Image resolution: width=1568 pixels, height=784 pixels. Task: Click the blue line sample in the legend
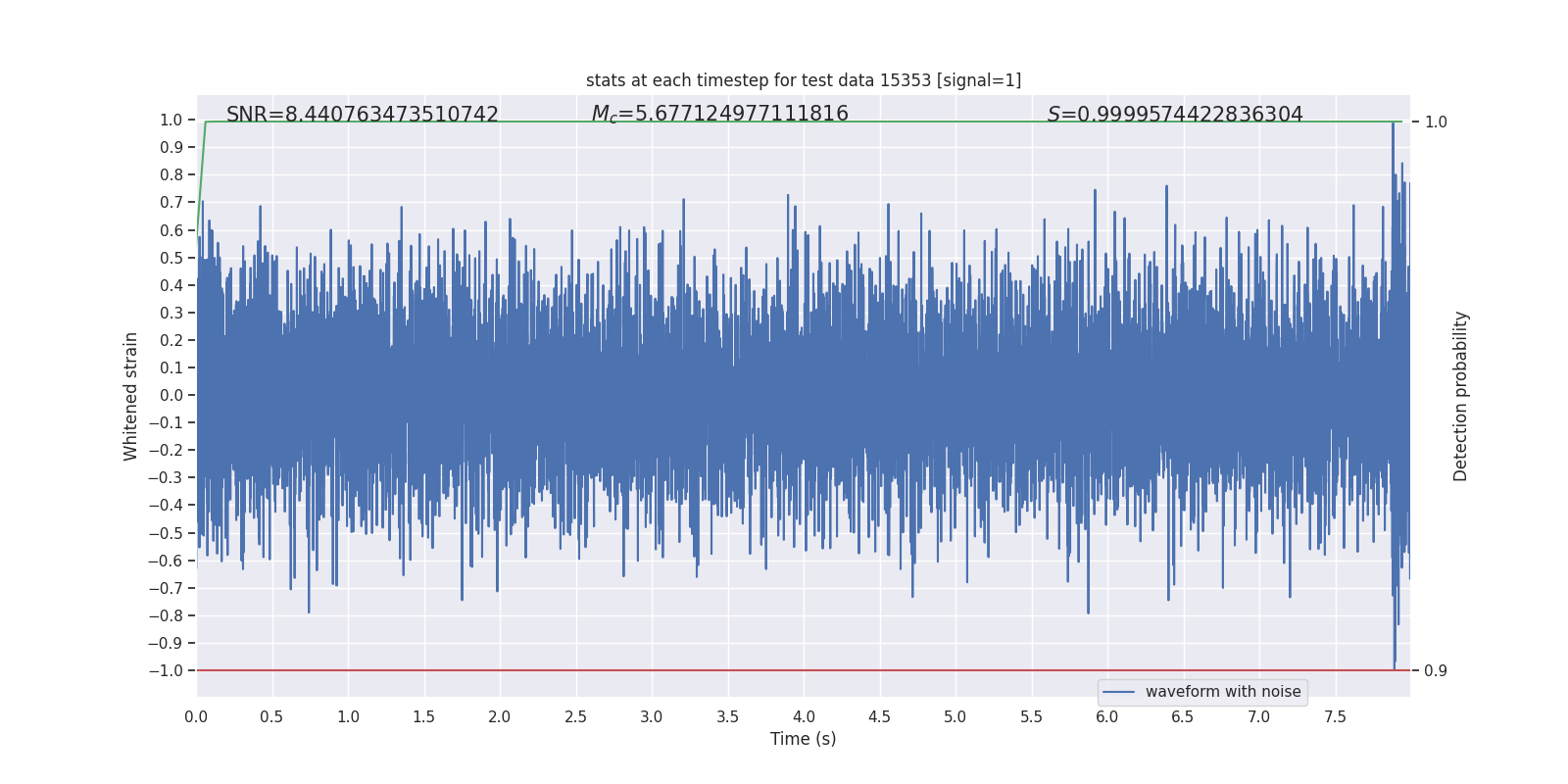[1119, 692]
